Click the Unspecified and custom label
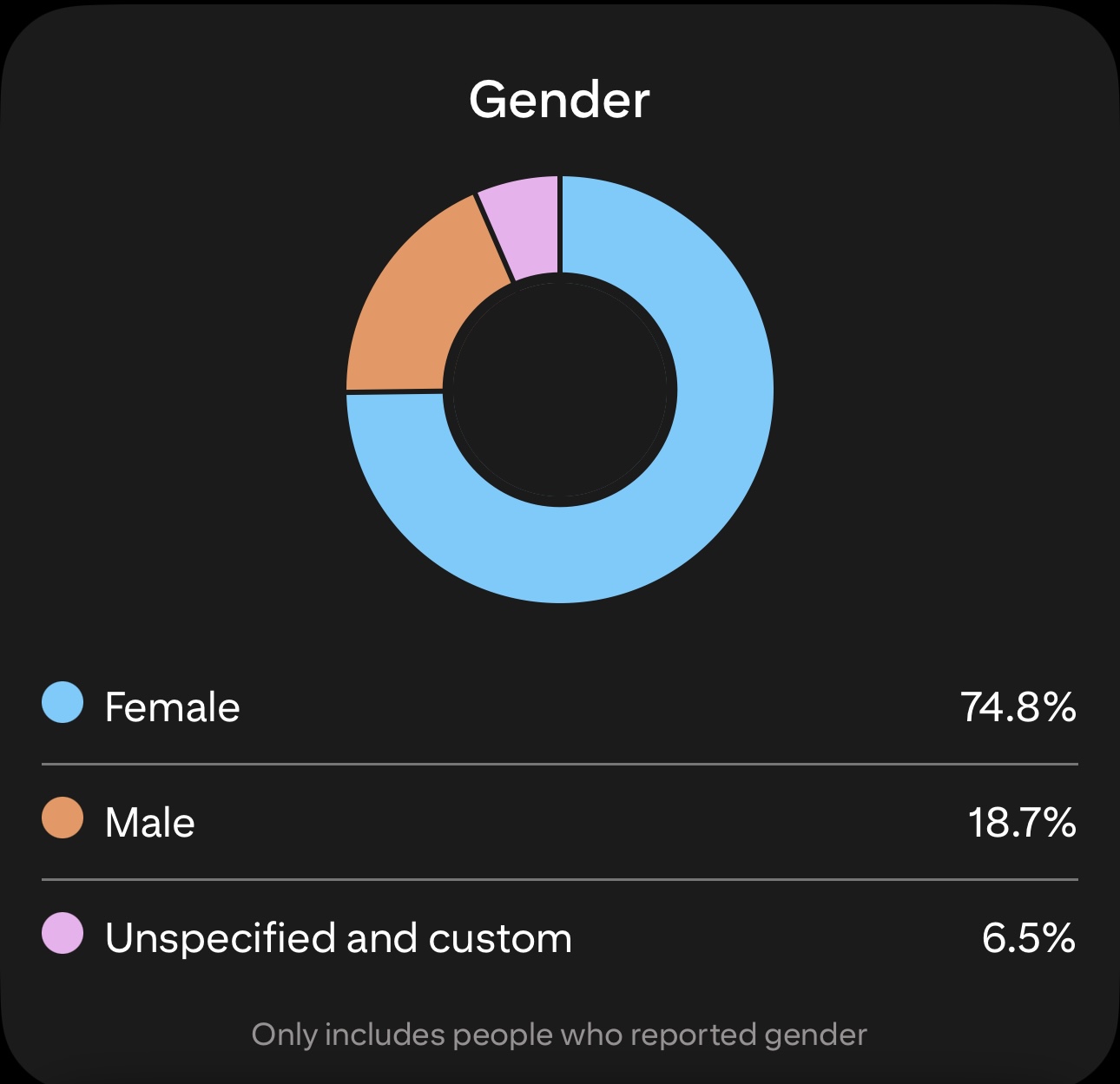This screenshot has width=1120, height=1084. pos(339,938)
